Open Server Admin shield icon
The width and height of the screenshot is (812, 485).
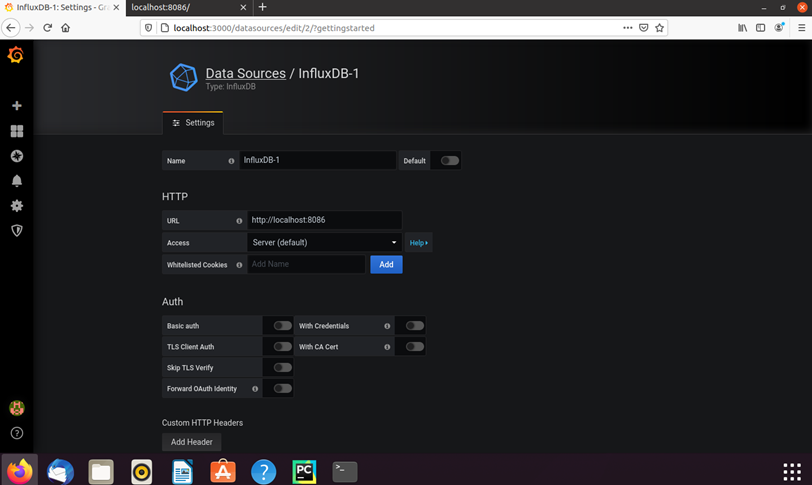click(x=17, y=230)
